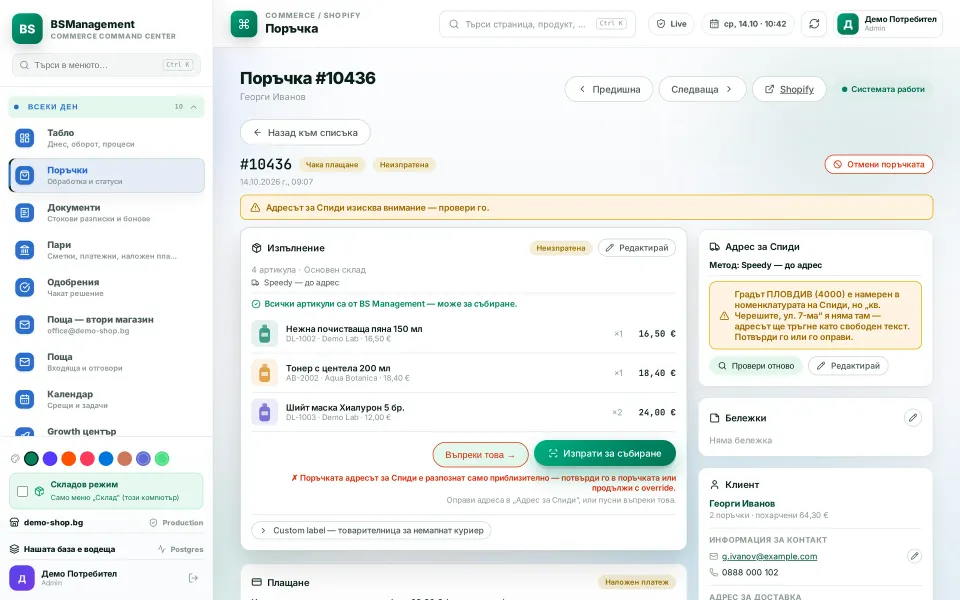960x600 pixels.
Task: Go to Одобрения section
Action: pos(107,287)
